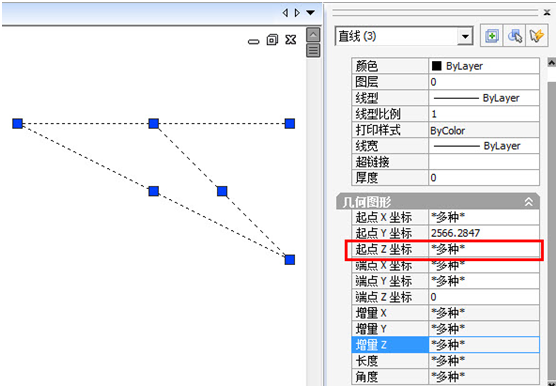Collapse the 几何图形 section
Image resolution: width=558 pixels, height=388 pixels.
click(x=528, y=202)
